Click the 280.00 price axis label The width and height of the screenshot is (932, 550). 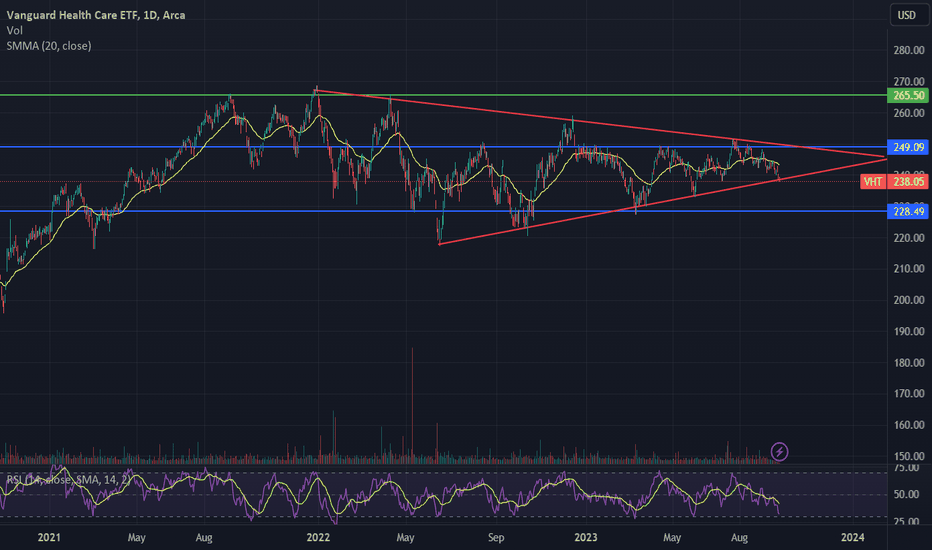(x=909, y=50)
